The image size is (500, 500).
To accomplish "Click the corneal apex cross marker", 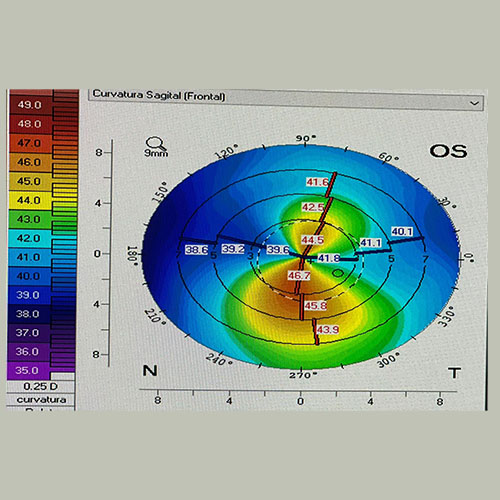I will [311, 261].
